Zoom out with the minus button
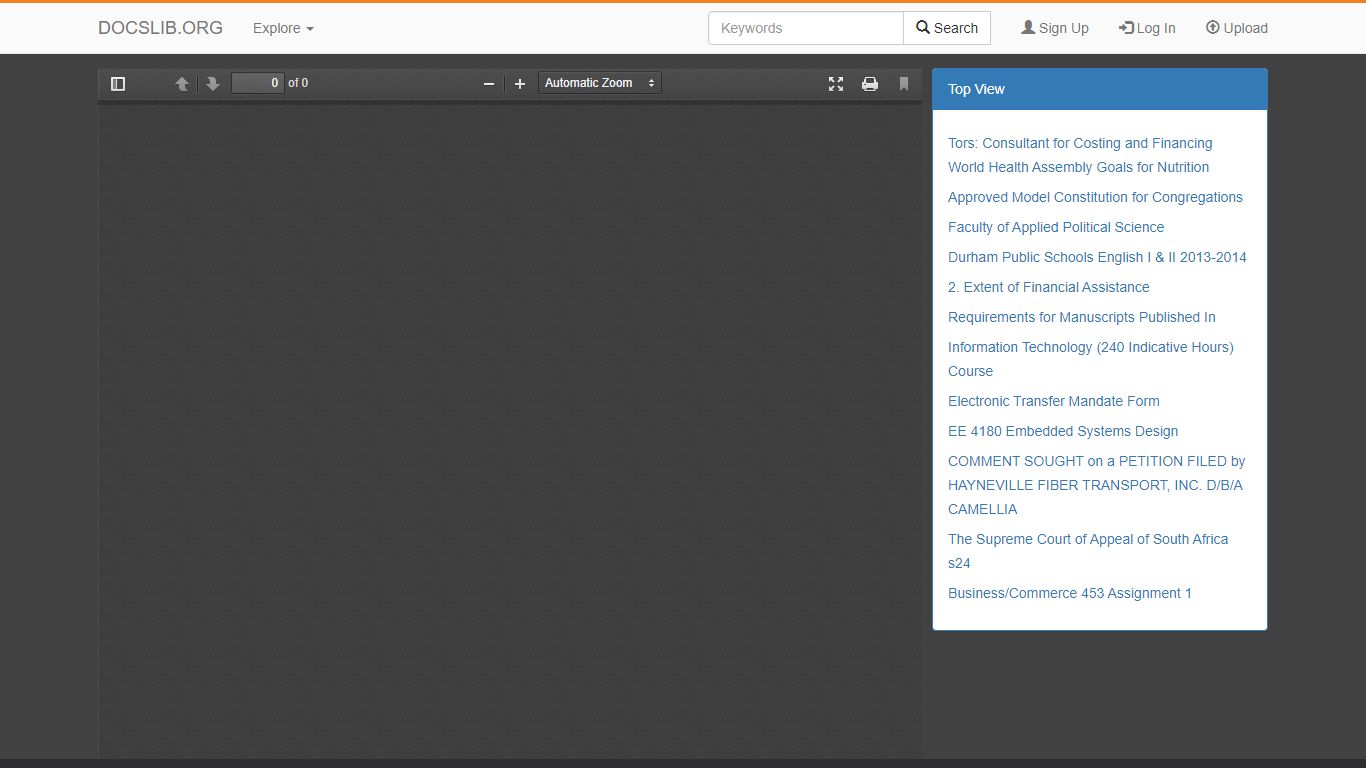 click(x=489, y=84)
